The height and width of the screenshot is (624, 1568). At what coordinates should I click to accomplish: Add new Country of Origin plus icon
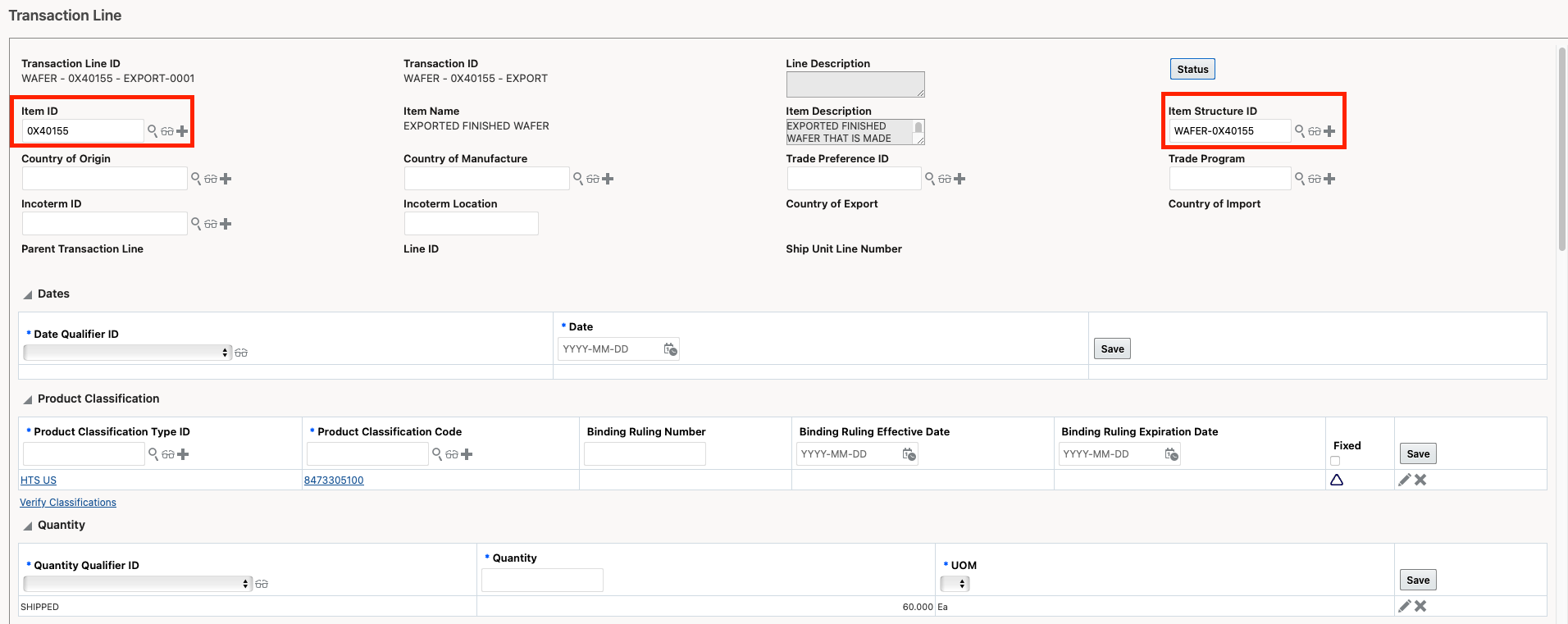click(x=226, y=179)
